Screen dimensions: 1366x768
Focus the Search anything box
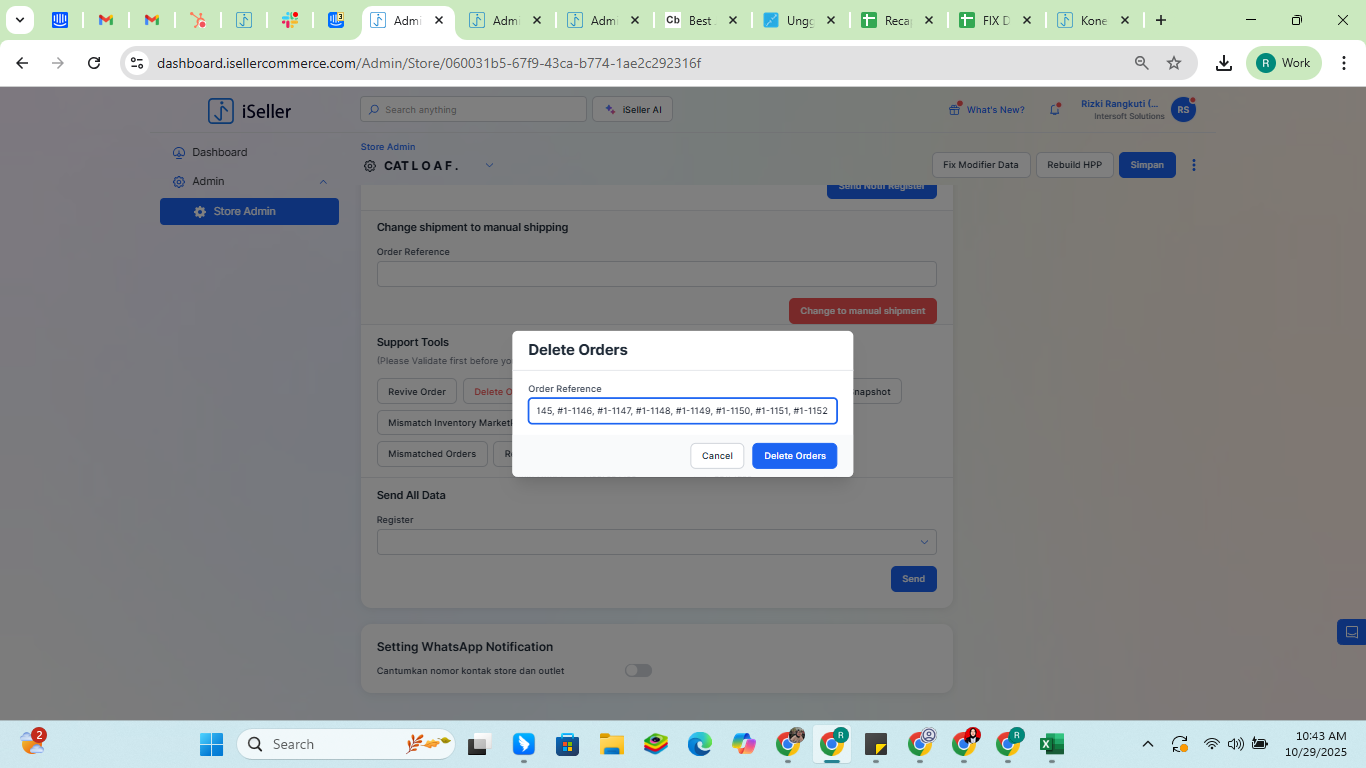point(473,110)
